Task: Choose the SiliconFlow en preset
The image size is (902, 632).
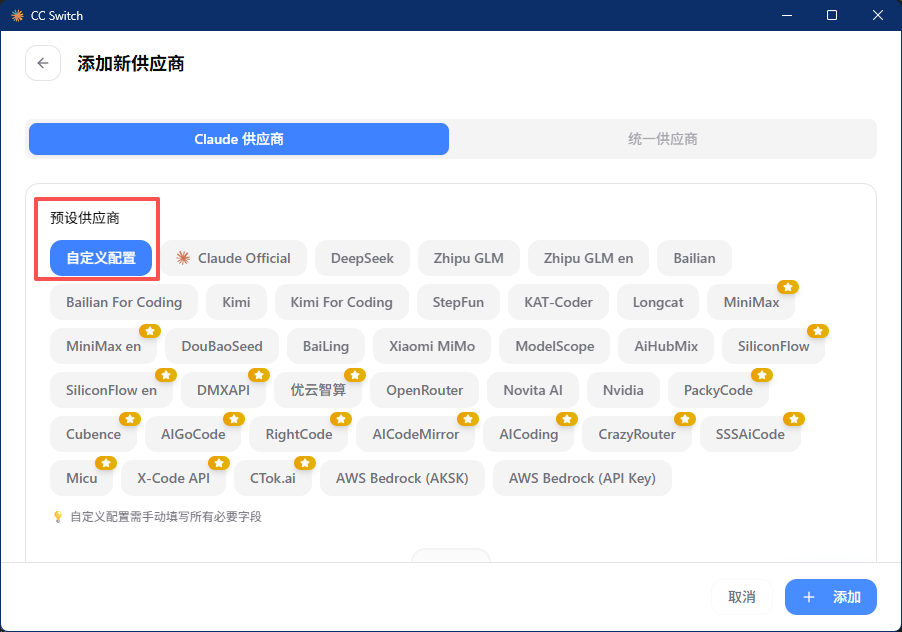Action: tap(111, 390)
